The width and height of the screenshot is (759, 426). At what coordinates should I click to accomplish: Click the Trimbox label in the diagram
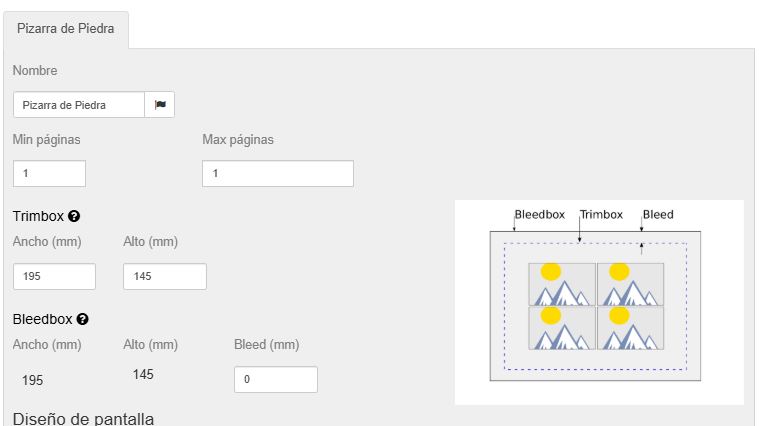pyautogui.click(x=601, y=214)
